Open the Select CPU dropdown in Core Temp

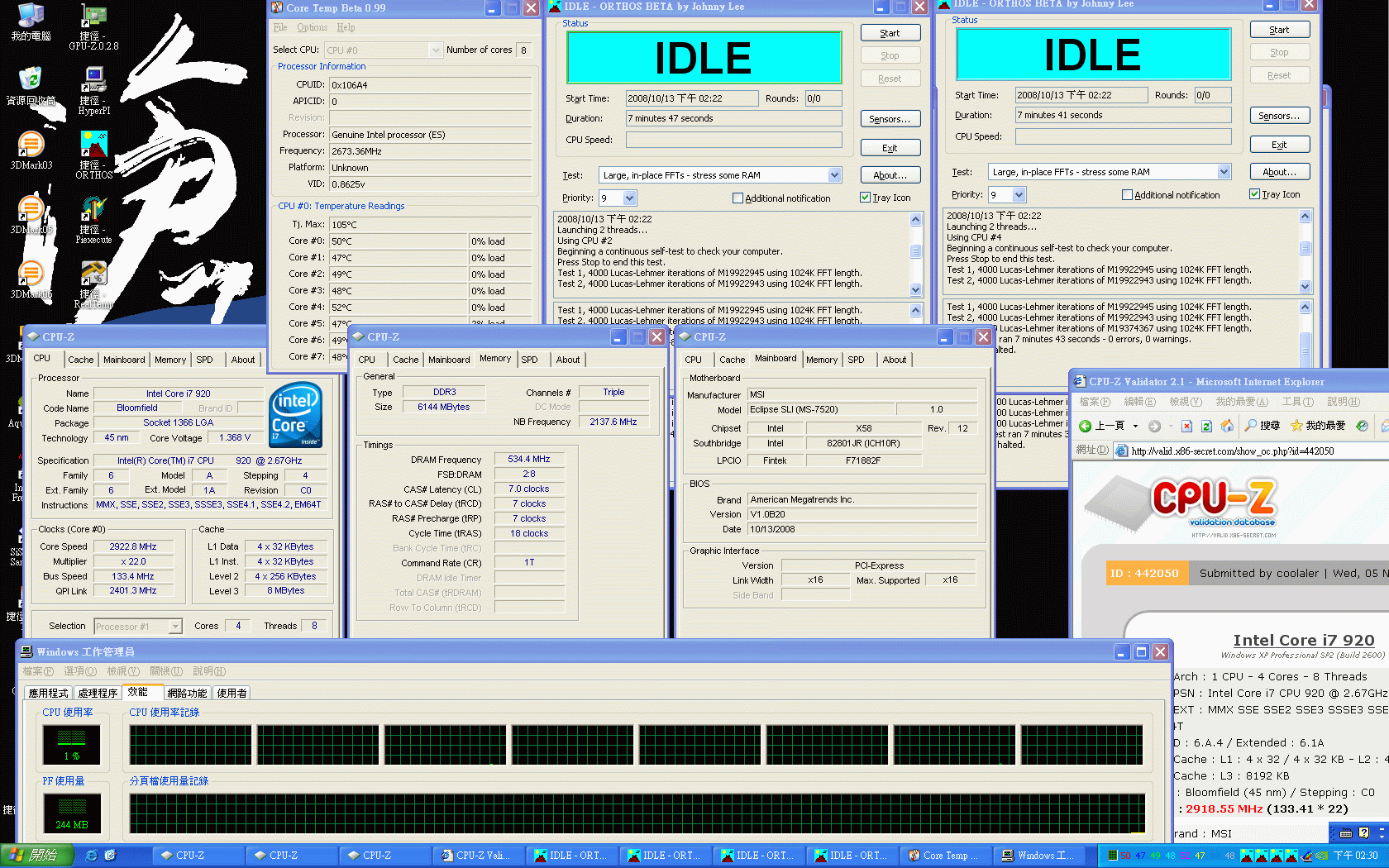coord(436,50)
